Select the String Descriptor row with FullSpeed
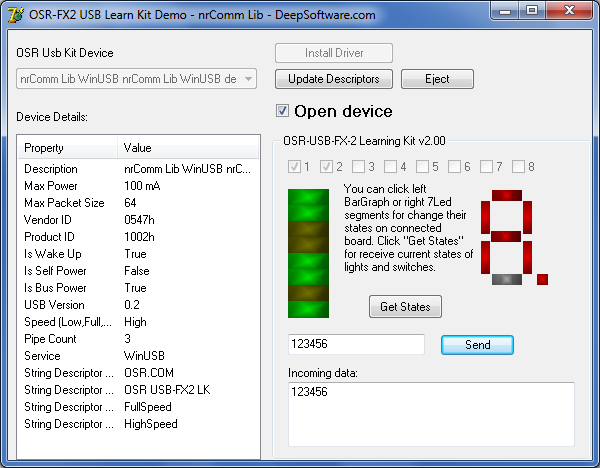Screen dimensions: 600x468 pyautogui.click(x=138, y=407)
